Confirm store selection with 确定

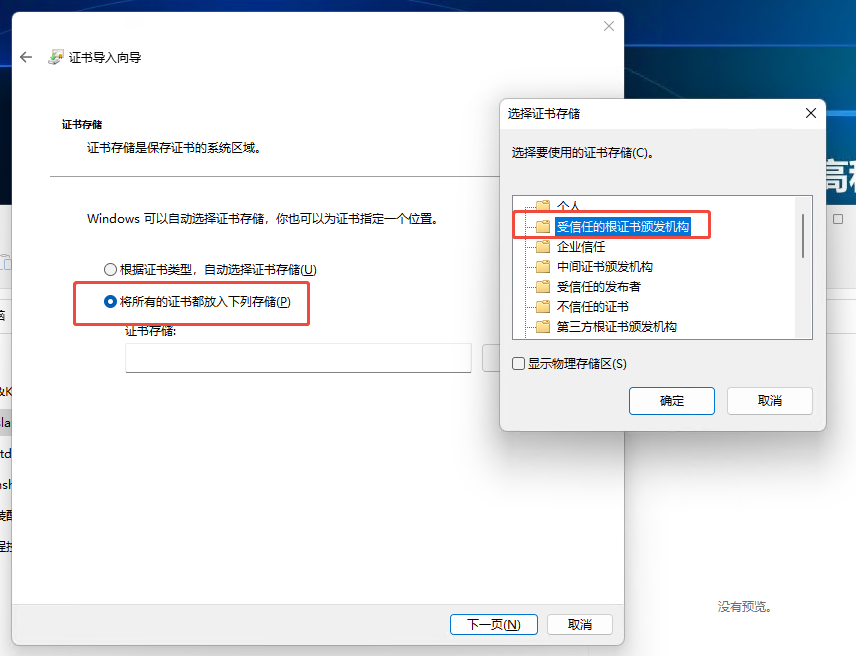pyautogui.click(x=671, y=401)
